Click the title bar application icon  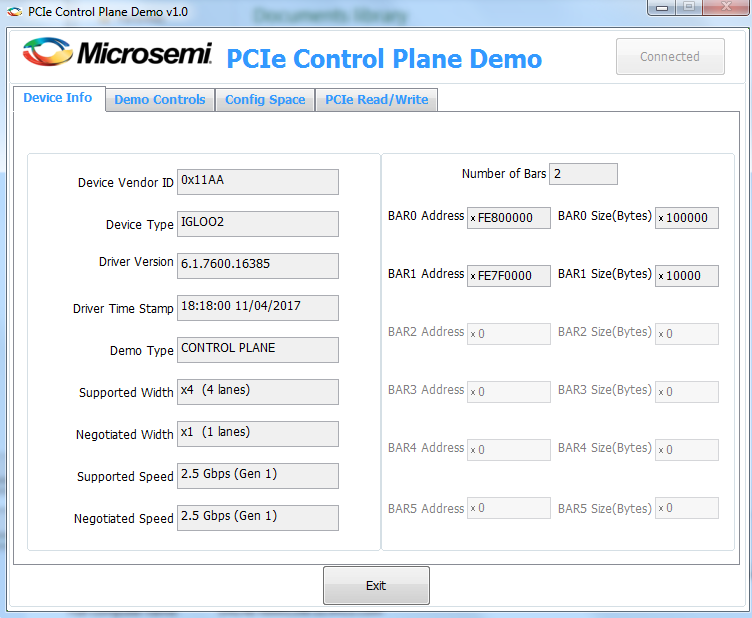click(14, 12)
